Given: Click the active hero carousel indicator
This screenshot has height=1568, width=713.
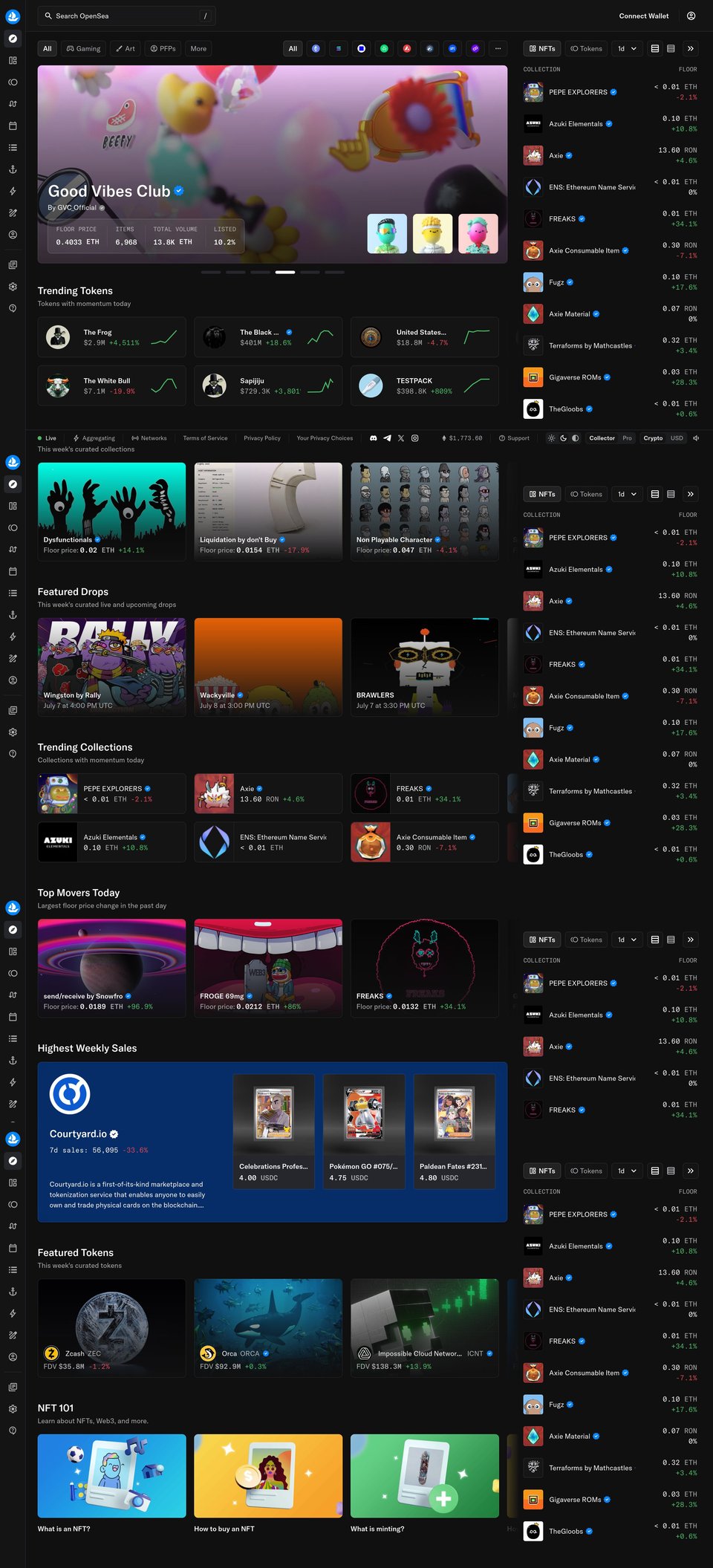Looking at the screenshot, I should pos(284,273).
